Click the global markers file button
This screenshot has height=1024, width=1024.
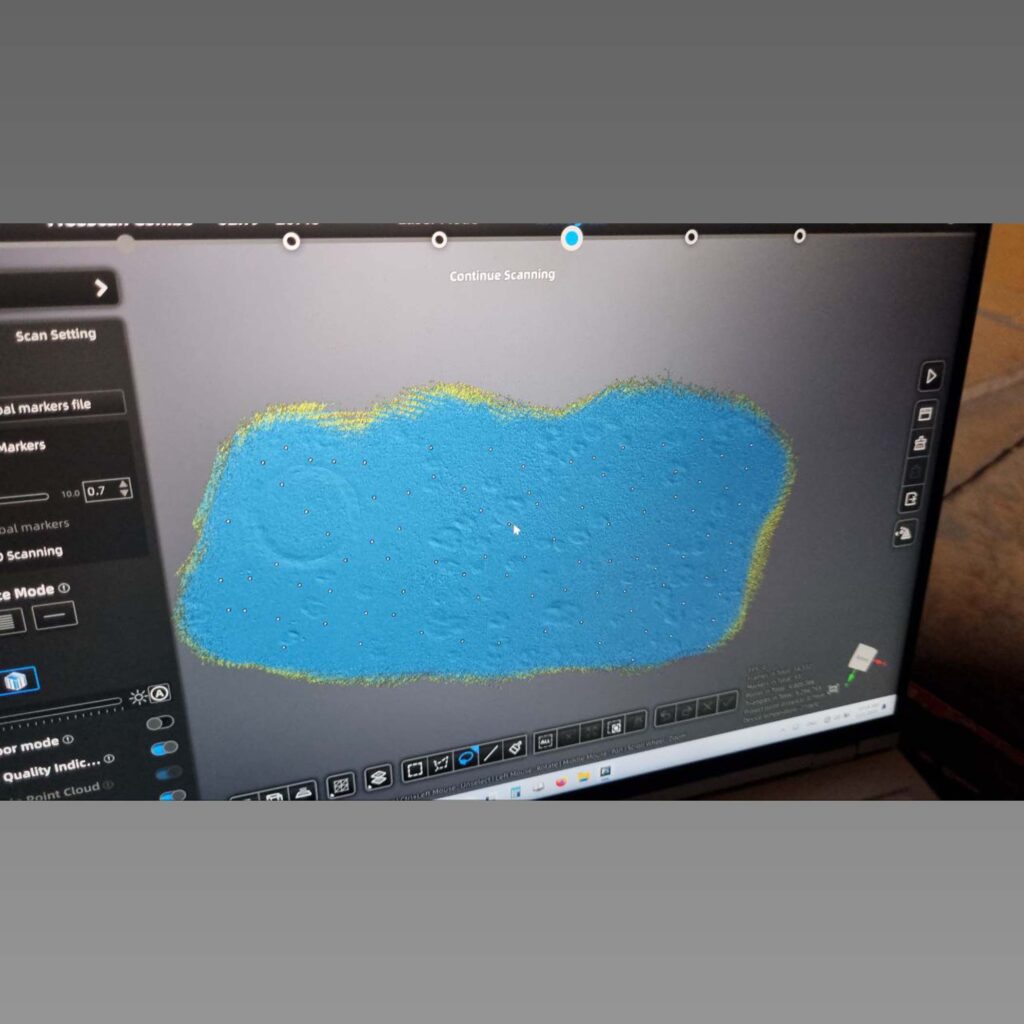coord(60,404)
